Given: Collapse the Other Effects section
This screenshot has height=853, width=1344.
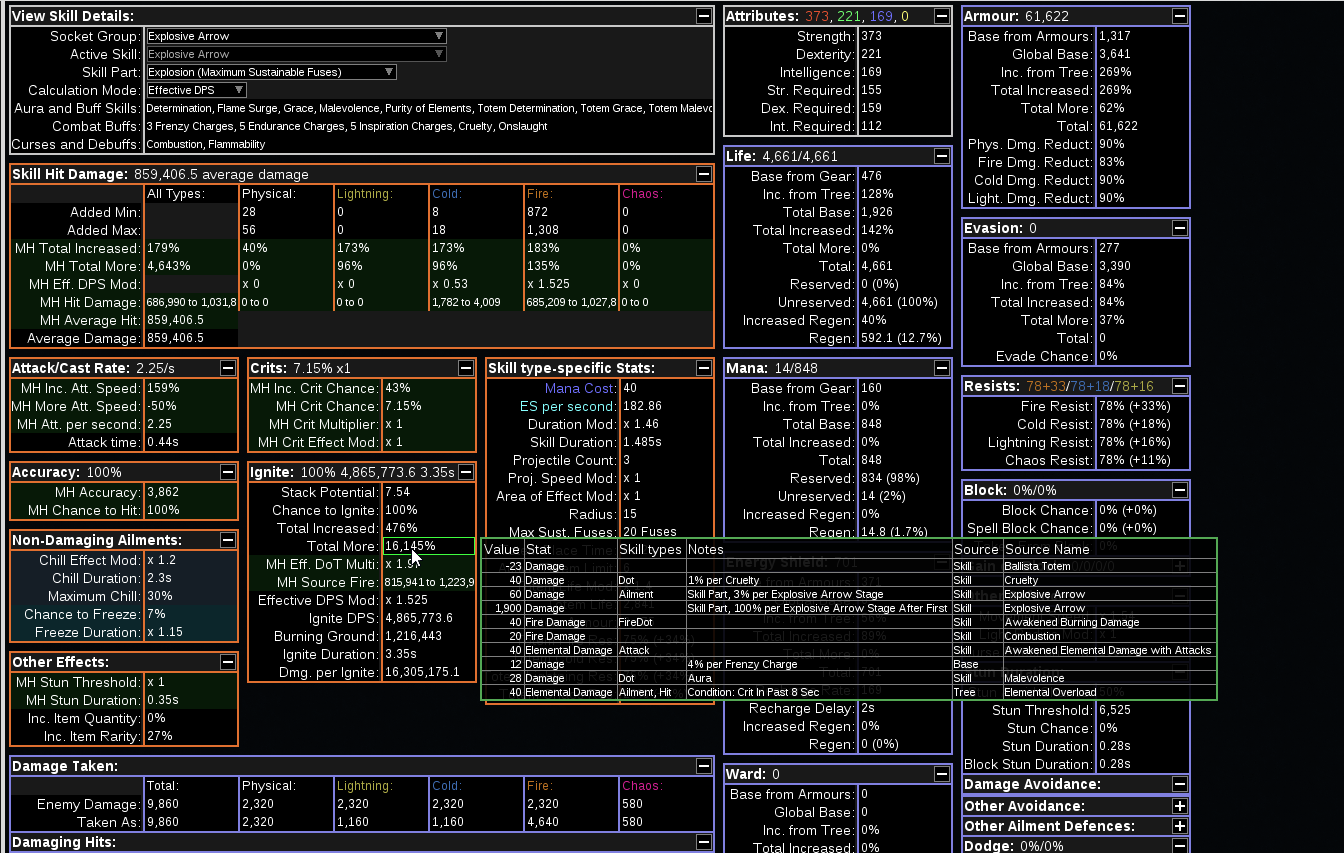Looking at the screenshot, I should pos(228,662).
